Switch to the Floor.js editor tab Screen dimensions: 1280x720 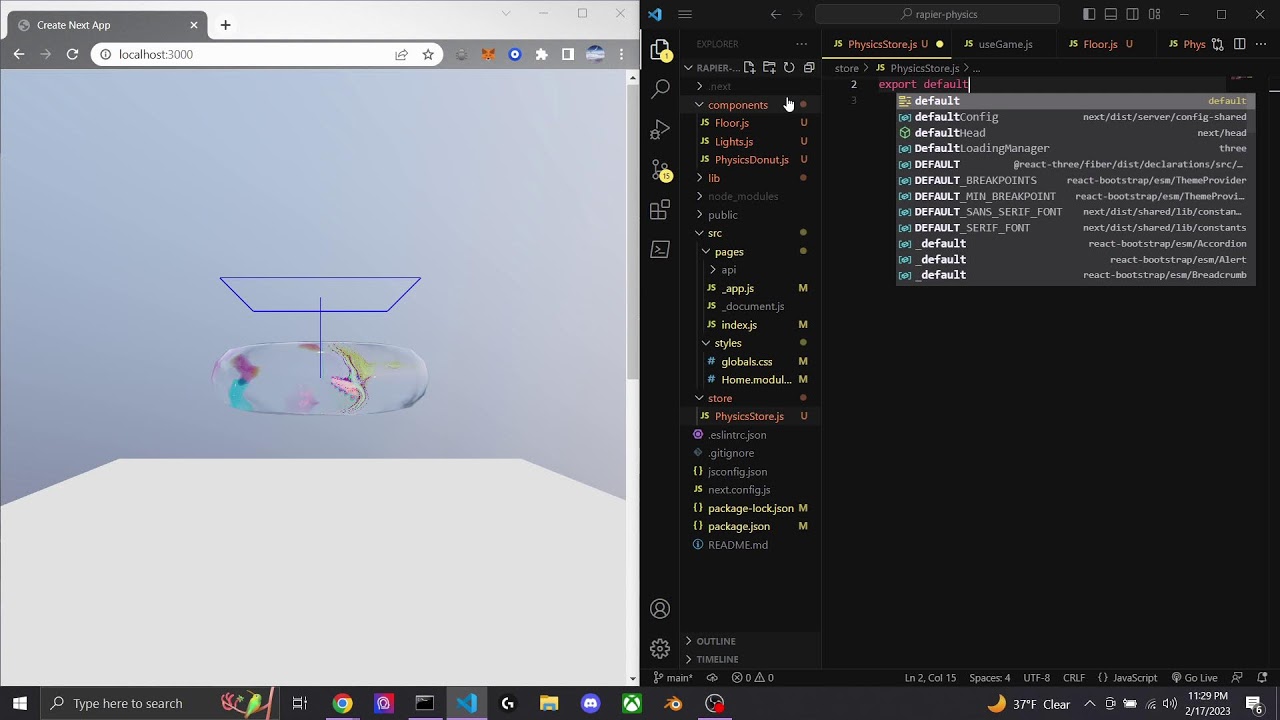tap(1100, 44)
